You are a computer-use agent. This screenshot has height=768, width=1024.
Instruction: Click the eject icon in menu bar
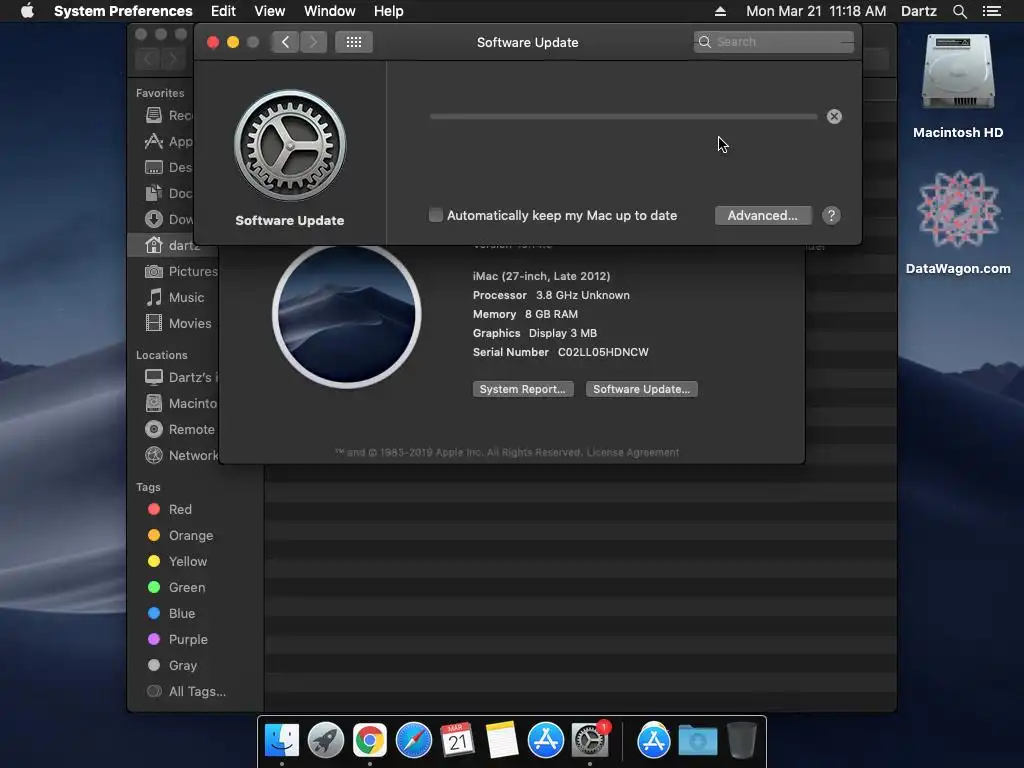pos(720,11)
